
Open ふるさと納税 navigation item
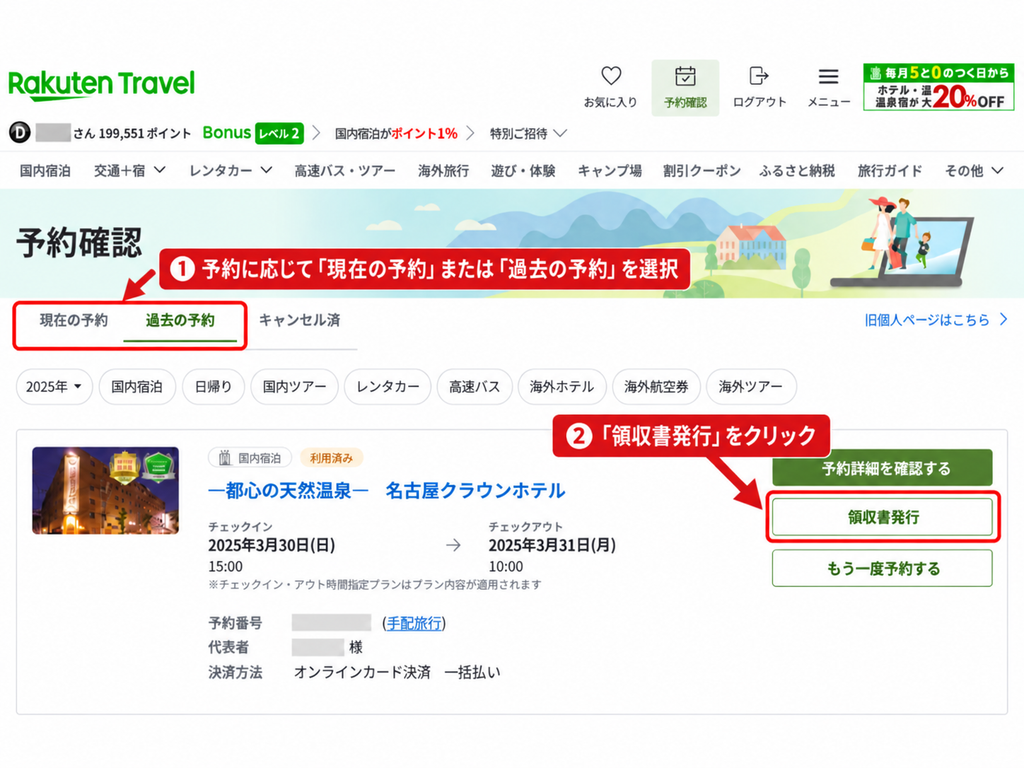(x=797, y=170)
